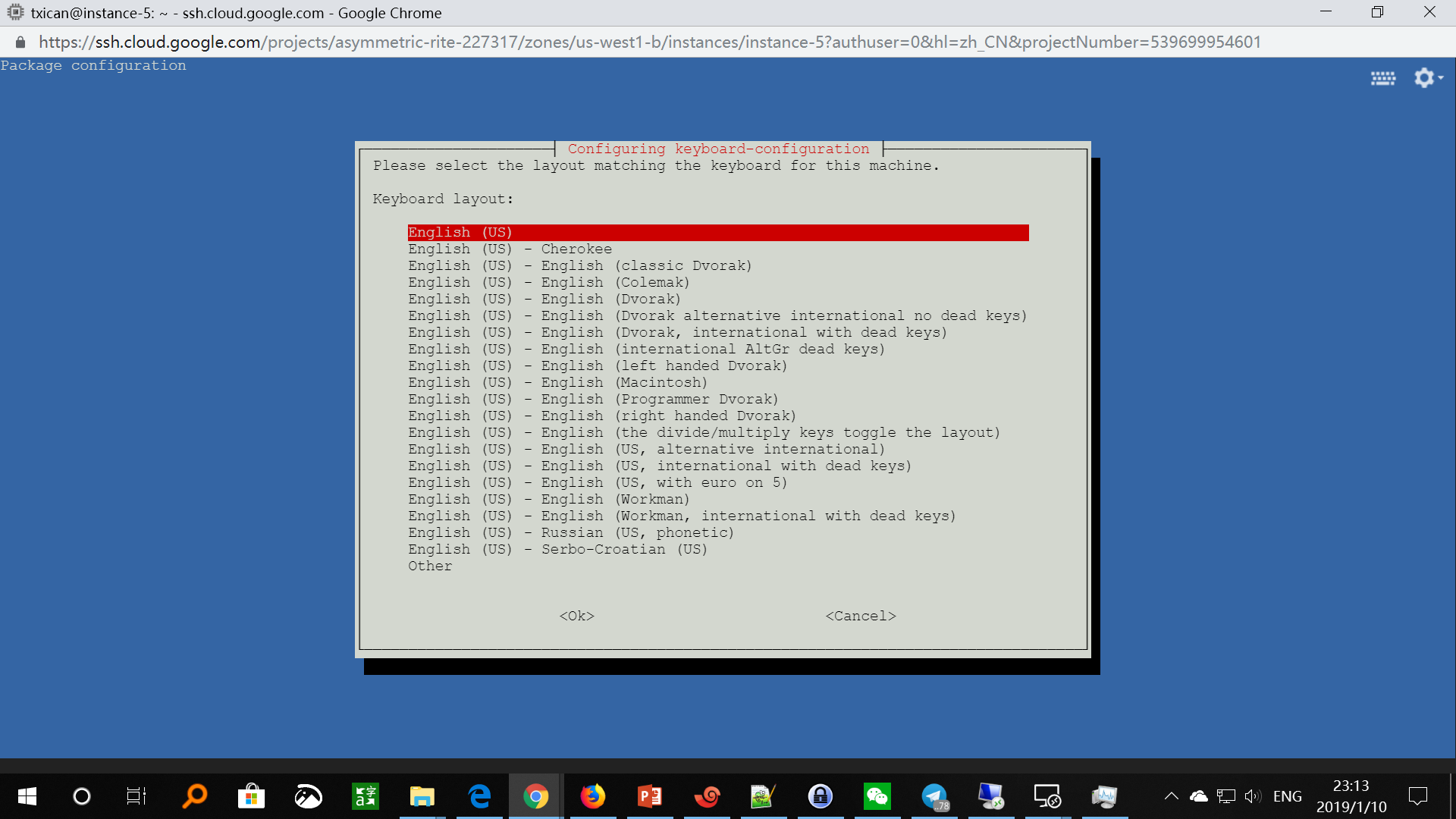
Task: Show hidden system tray icons
Action: click(x=1171, y=796)
